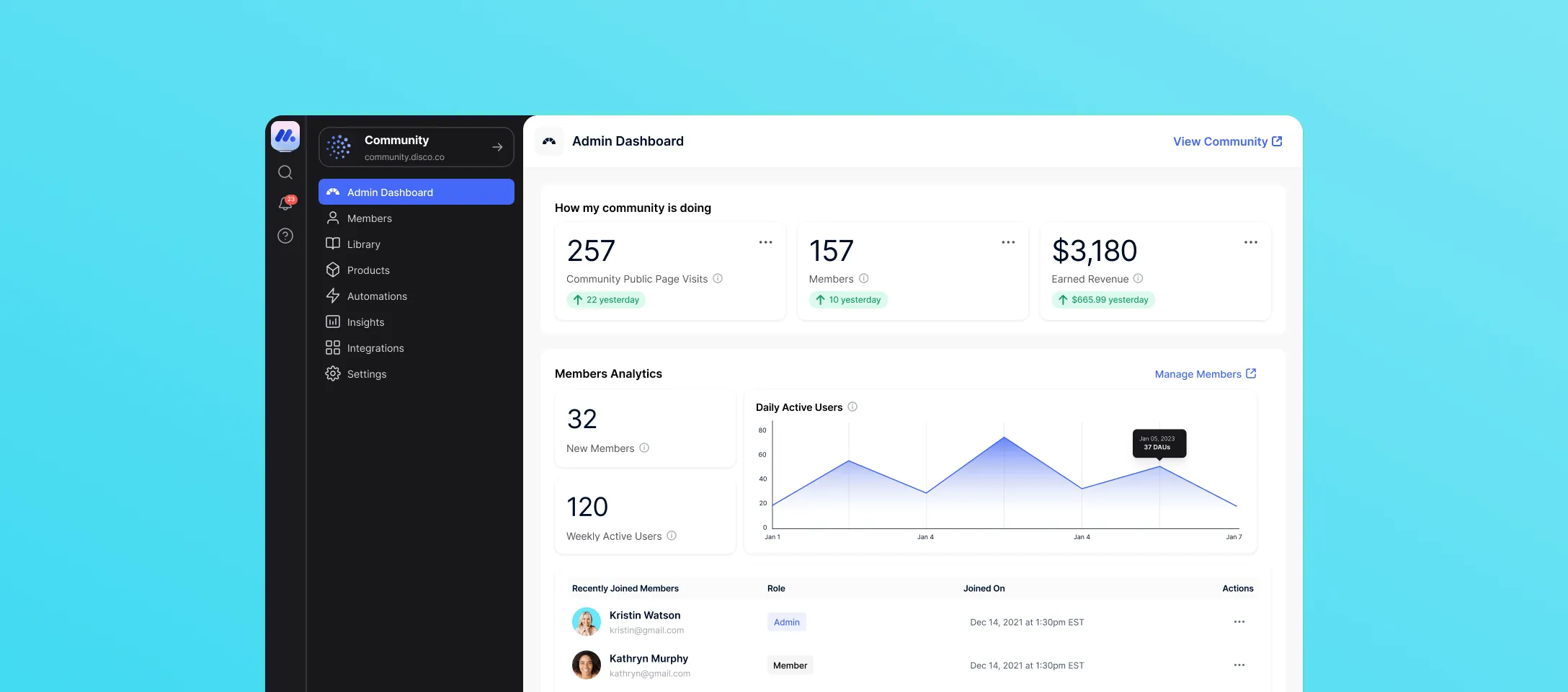Open the search icon in left rail
The image size is (1568, 692).
pos(285,172)
